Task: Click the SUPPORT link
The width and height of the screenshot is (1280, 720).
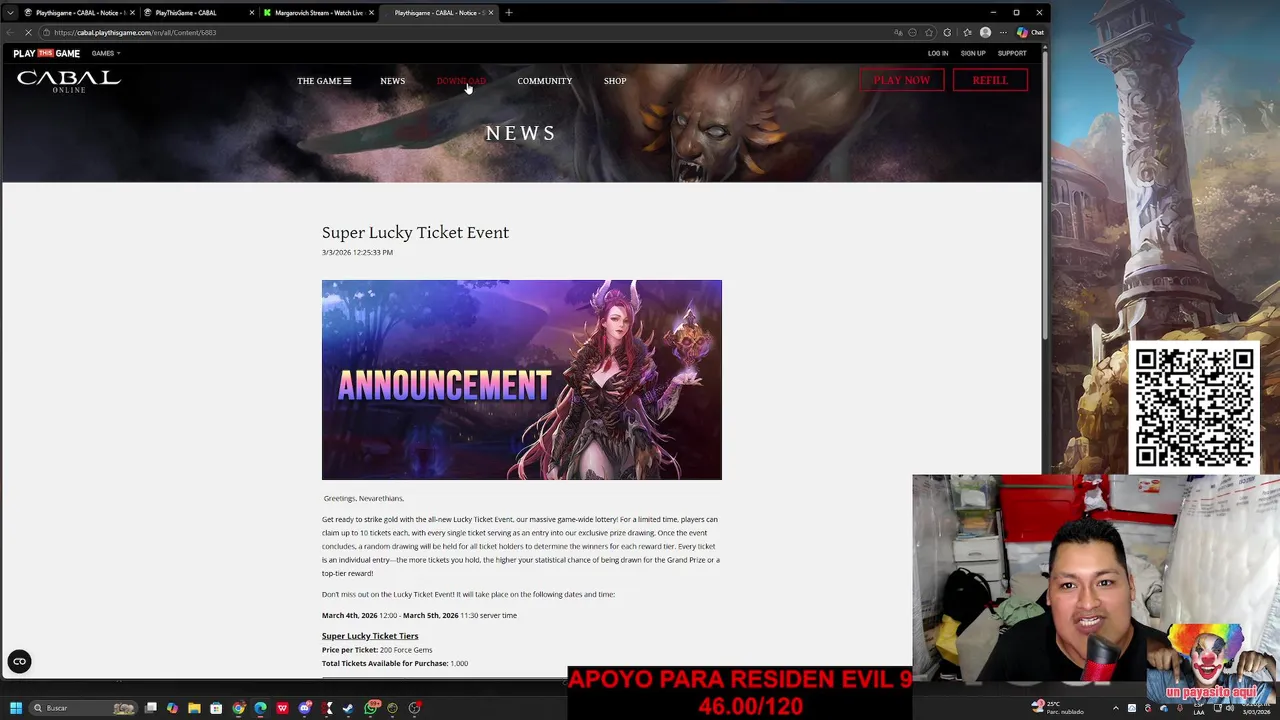Action: (1012, 53)
